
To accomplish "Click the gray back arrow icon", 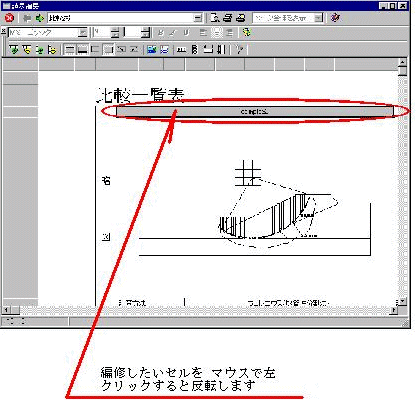I will pos(27,18).
